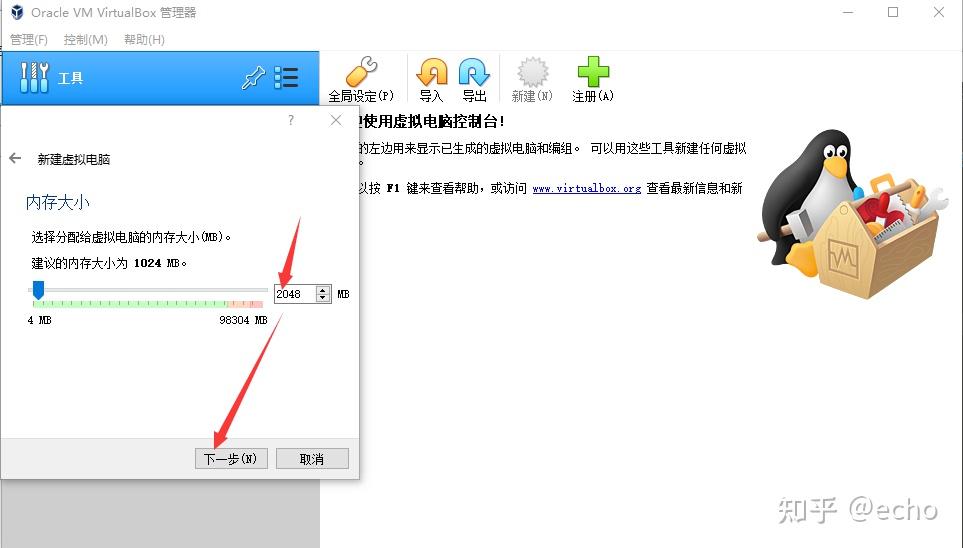Close the VirtualBox manager window
Screen dimensions: 963x548
point(938,12)
